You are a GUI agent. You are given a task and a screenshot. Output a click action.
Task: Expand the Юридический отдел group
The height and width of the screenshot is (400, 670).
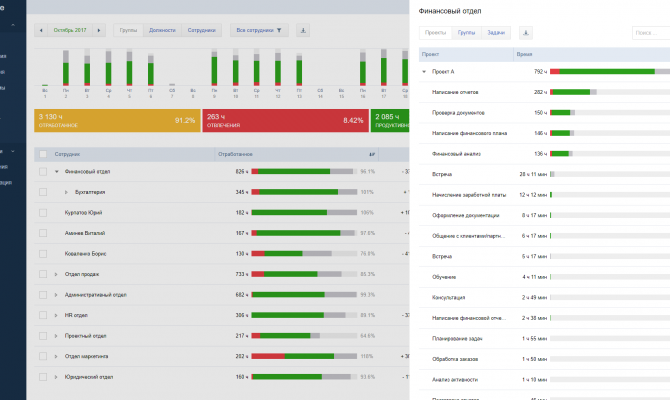(56, 377)
